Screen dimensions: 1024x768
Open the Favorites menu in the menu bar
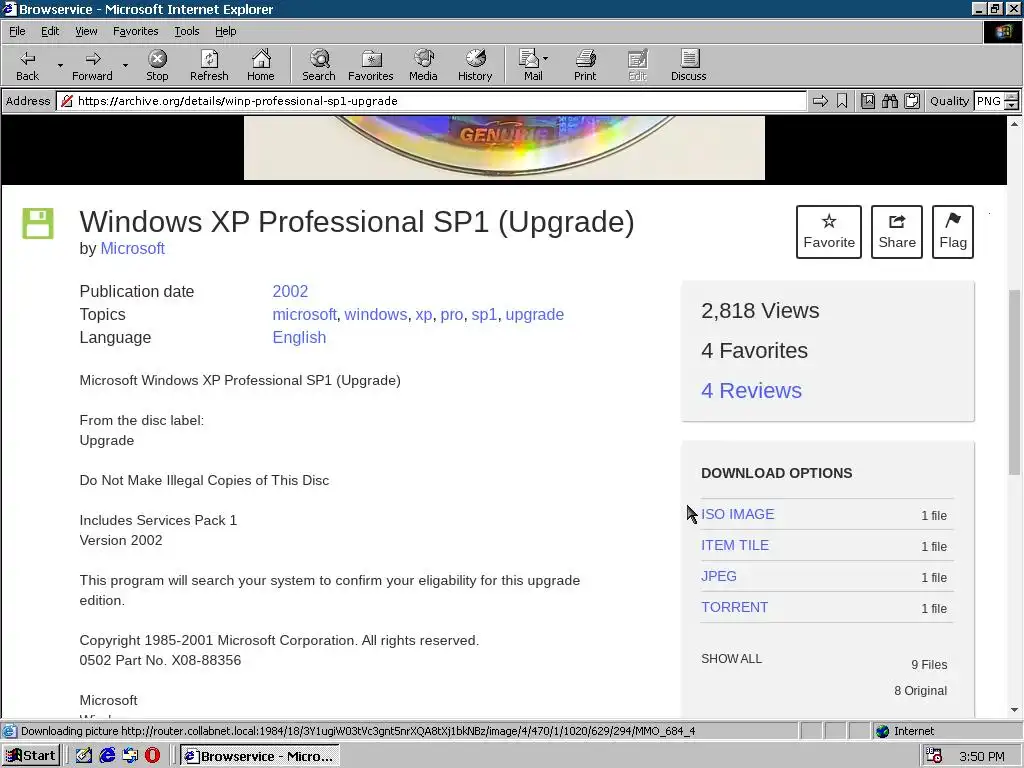click(135, 31)
